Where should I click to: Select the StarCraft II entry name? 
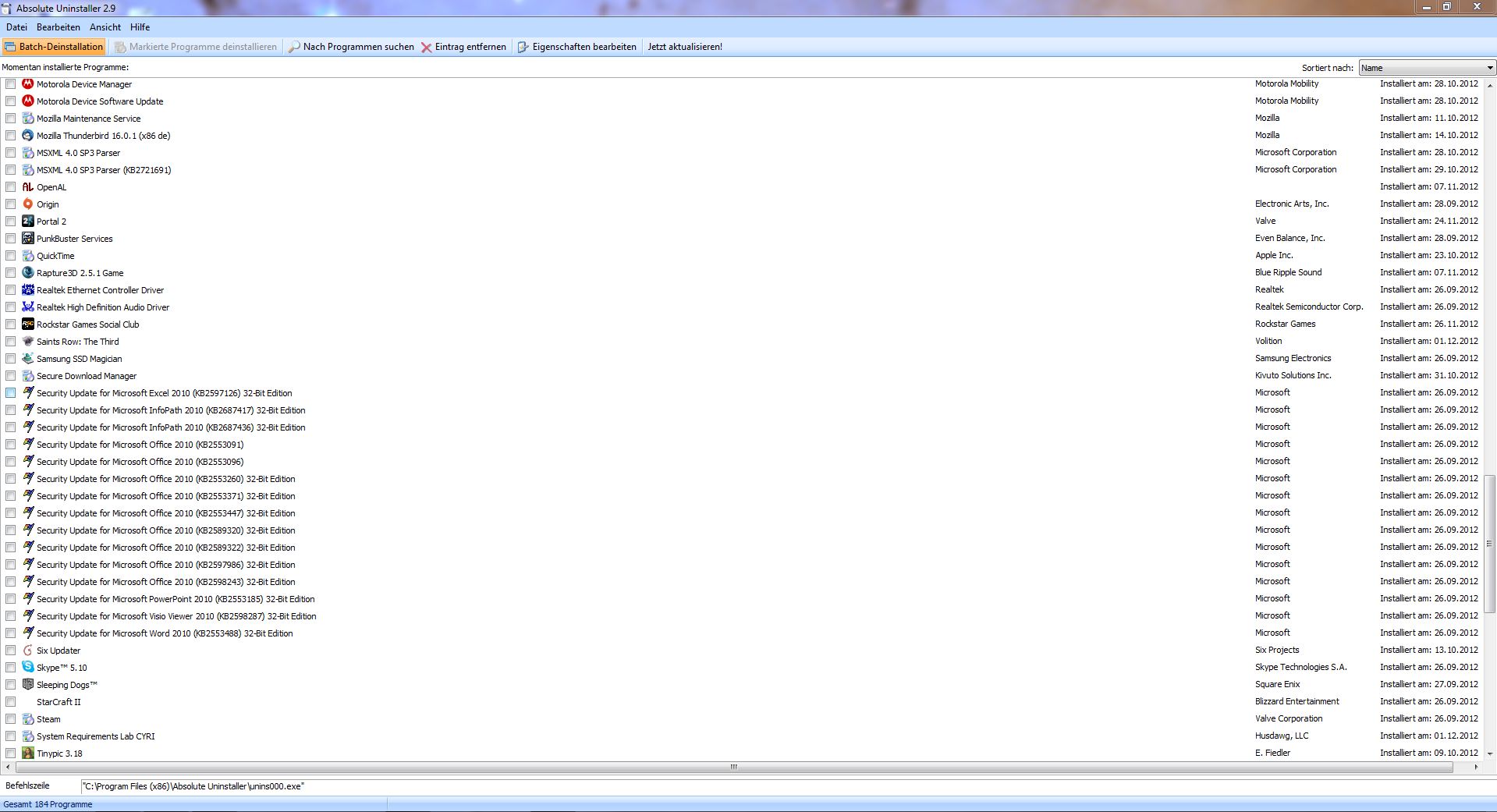click(59, 702)
